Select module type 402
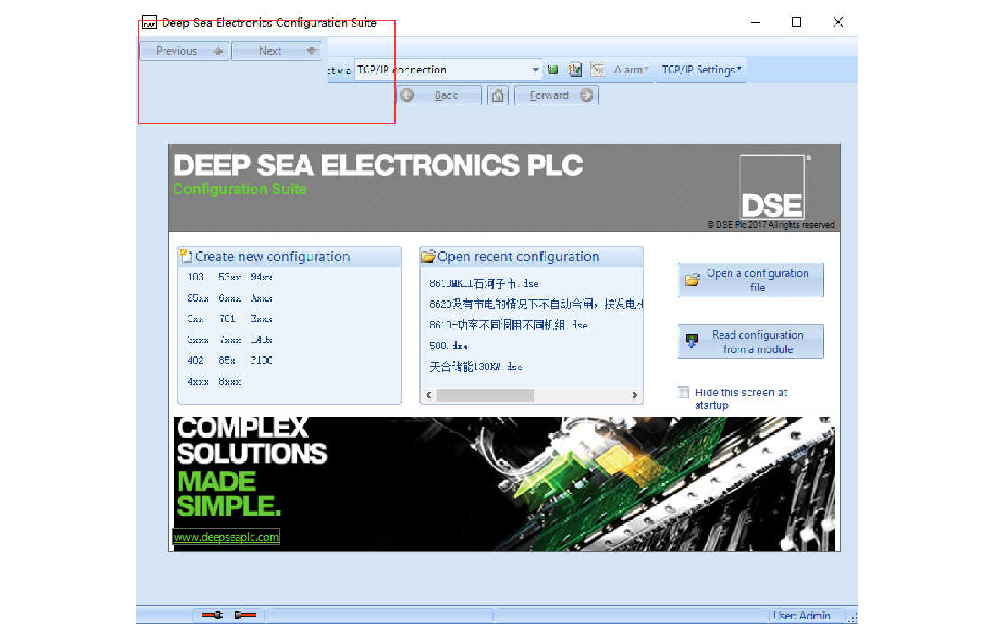The height and width of the screenshot is (638, 1000). pos(195,360)
